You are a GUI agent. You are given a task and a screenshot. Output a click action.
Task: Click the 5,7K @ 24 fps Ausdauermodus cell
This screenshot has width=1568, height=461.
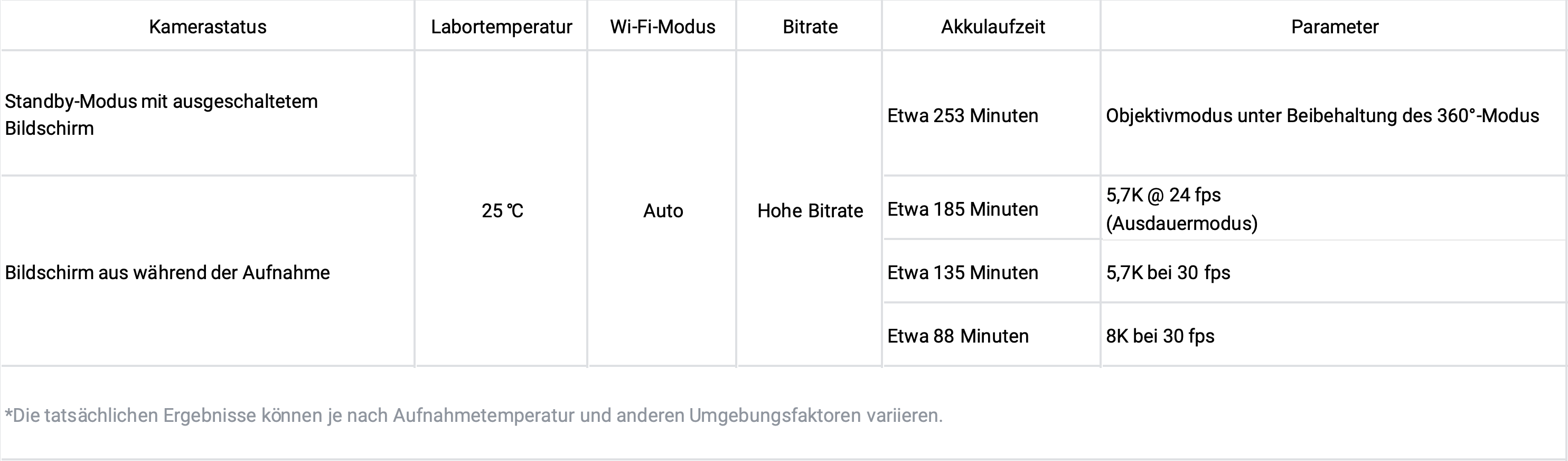1334,209
